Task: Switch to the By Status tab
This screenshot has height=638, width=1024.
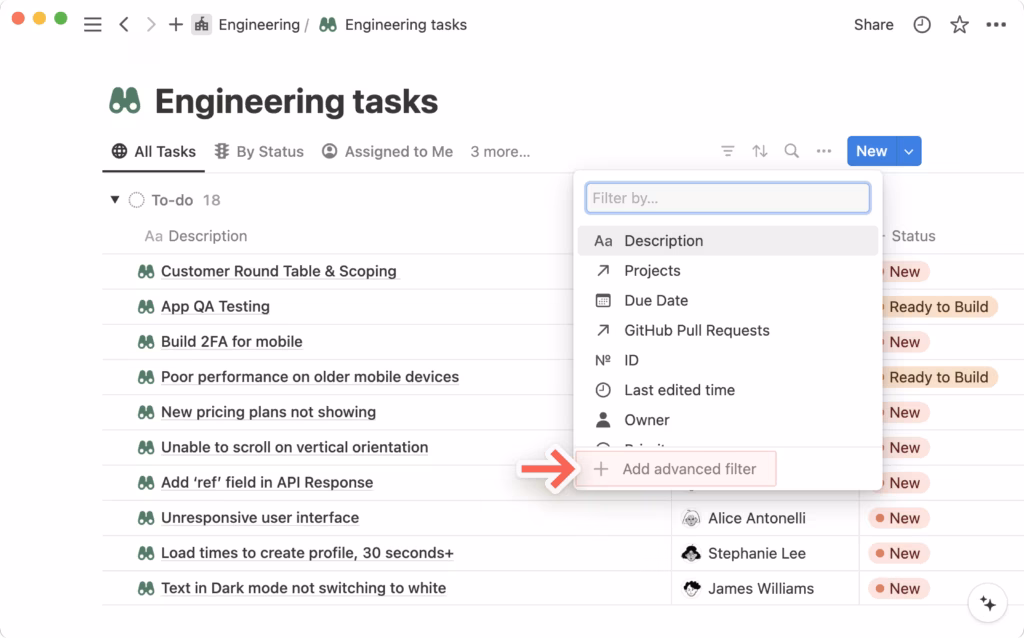Action: [259, 152]
